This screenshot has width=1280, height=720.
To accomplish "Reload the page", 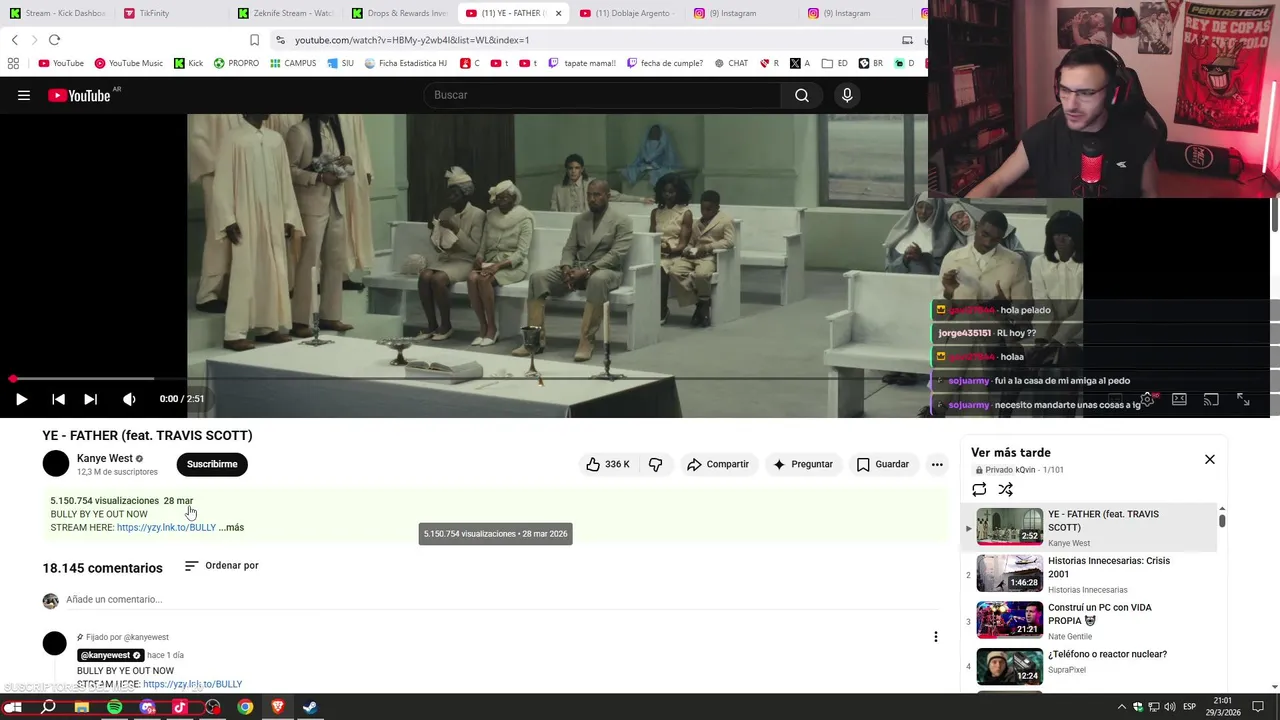I will pyautogui.click(x=54, y=40).
